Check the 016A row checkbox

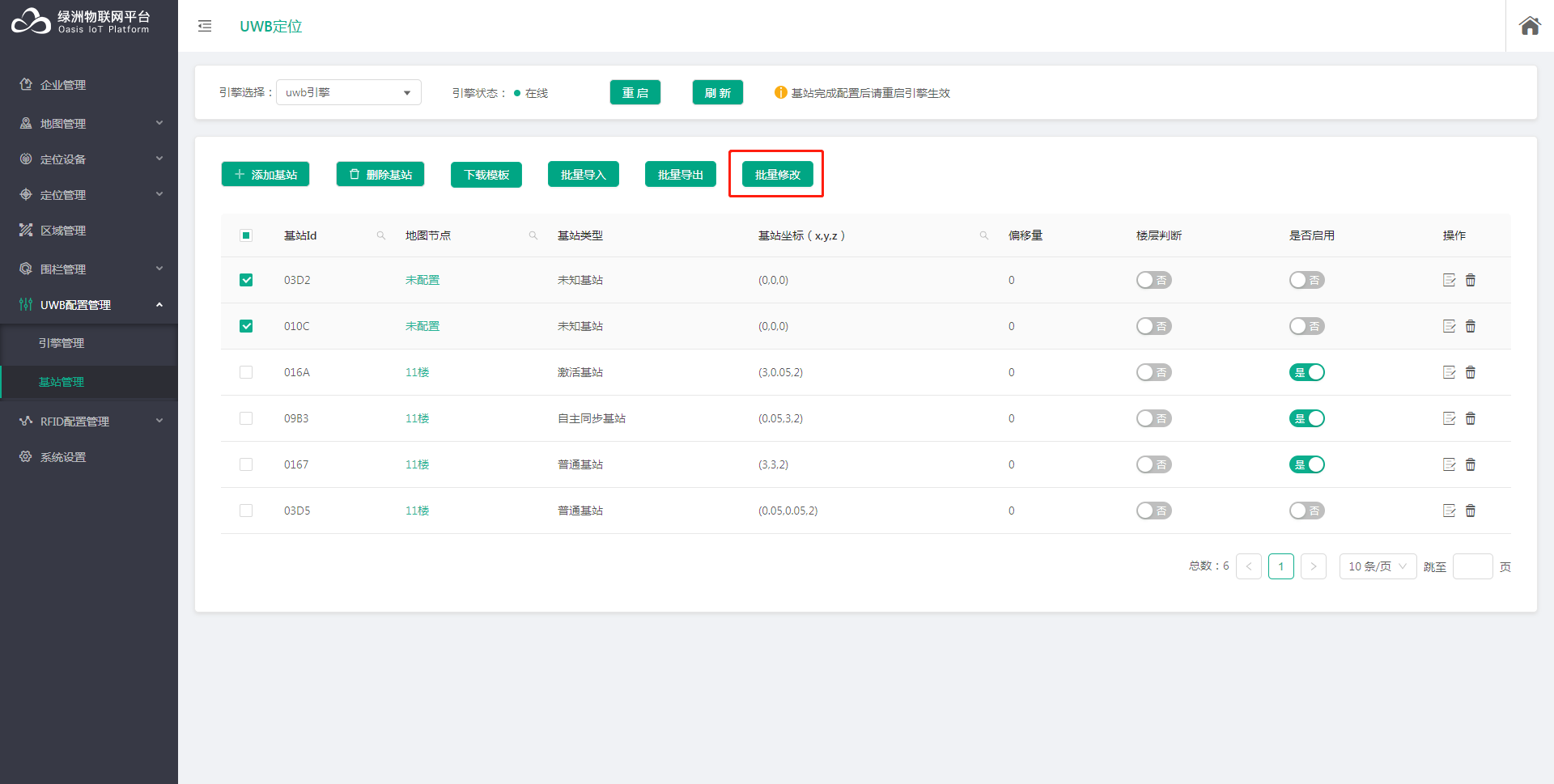tap(246, 372)
